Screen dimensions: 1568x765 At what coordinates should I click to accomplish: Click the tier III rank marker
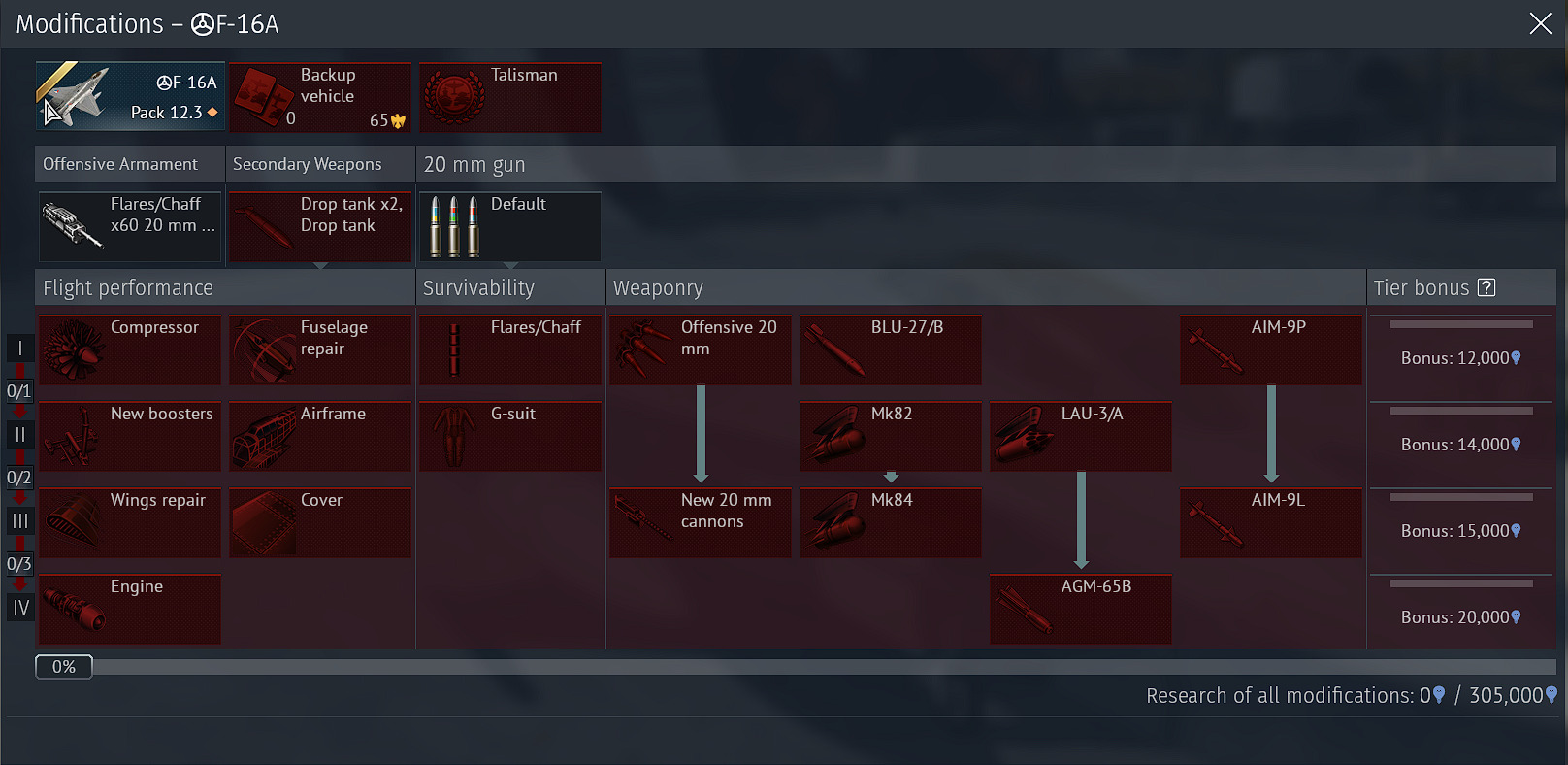pos(20,521)
